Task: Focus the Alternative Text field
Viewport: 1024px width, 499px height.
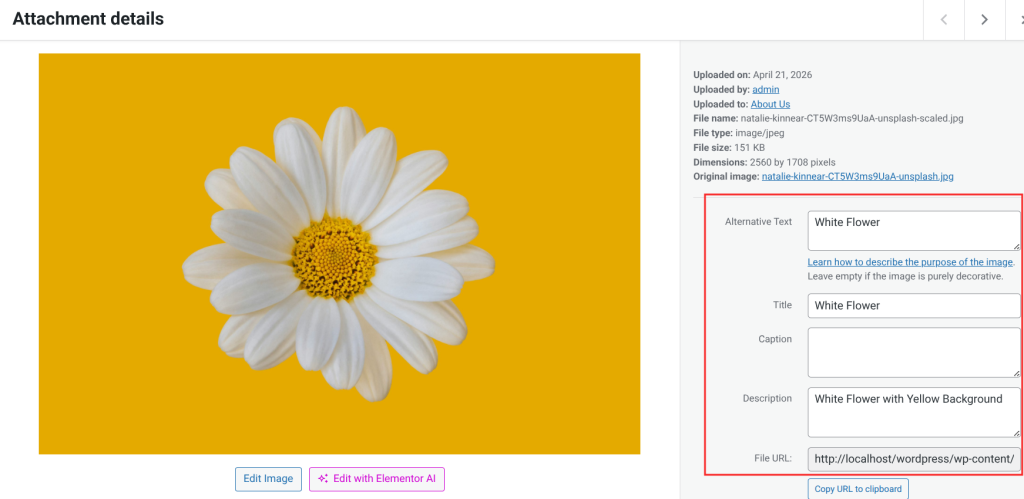Action: [914, 231]
